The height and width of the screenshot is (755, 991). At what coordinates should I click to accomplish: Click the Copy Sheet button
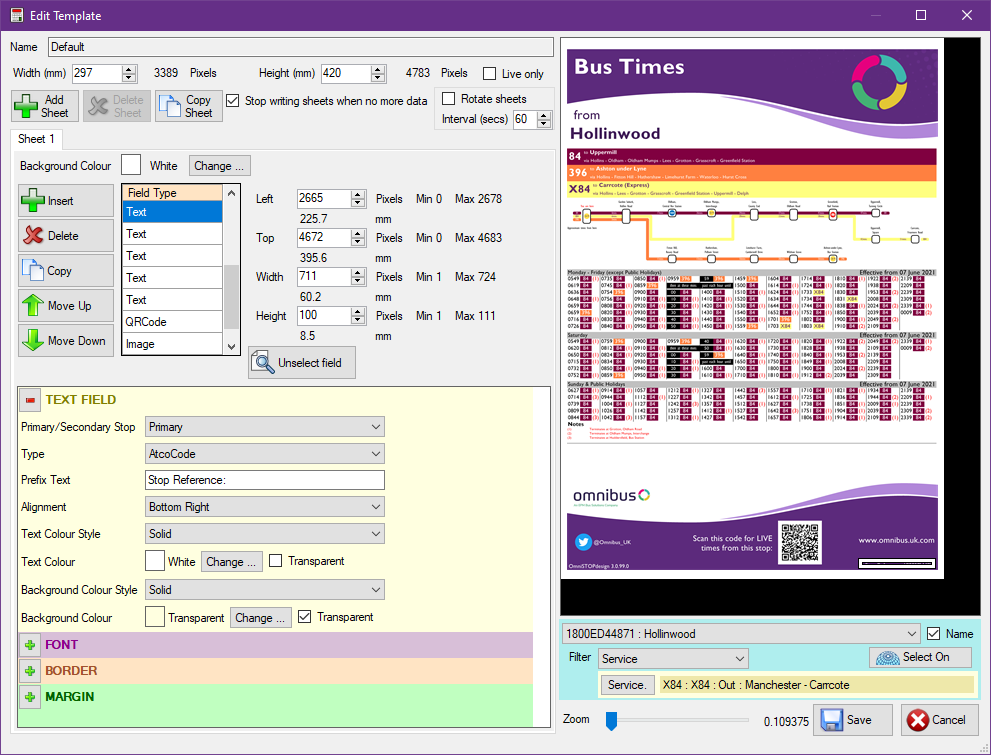click(x=189, y=106)
